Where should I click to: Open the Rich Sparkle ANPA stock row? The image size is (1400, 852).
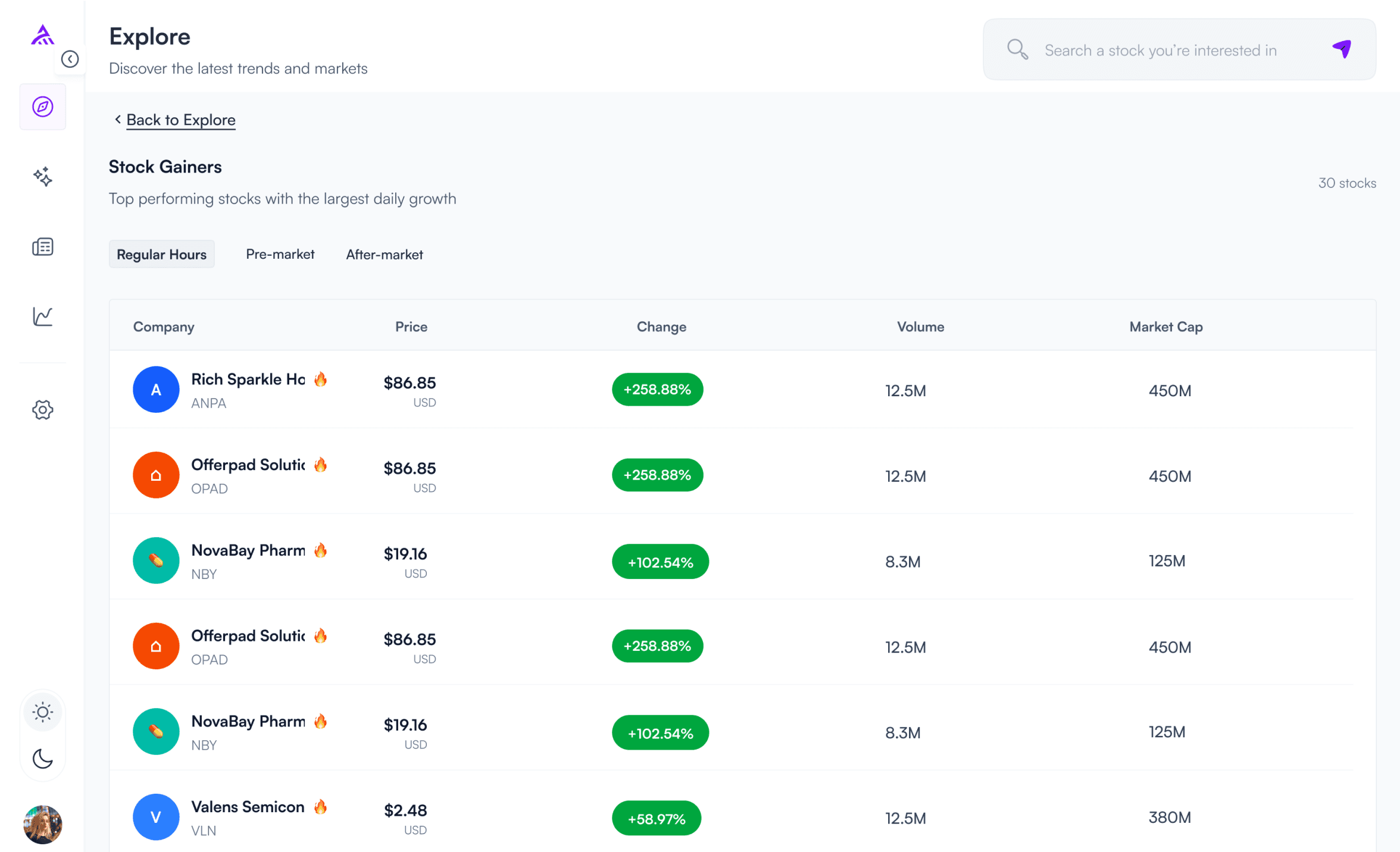click(248, 390)
